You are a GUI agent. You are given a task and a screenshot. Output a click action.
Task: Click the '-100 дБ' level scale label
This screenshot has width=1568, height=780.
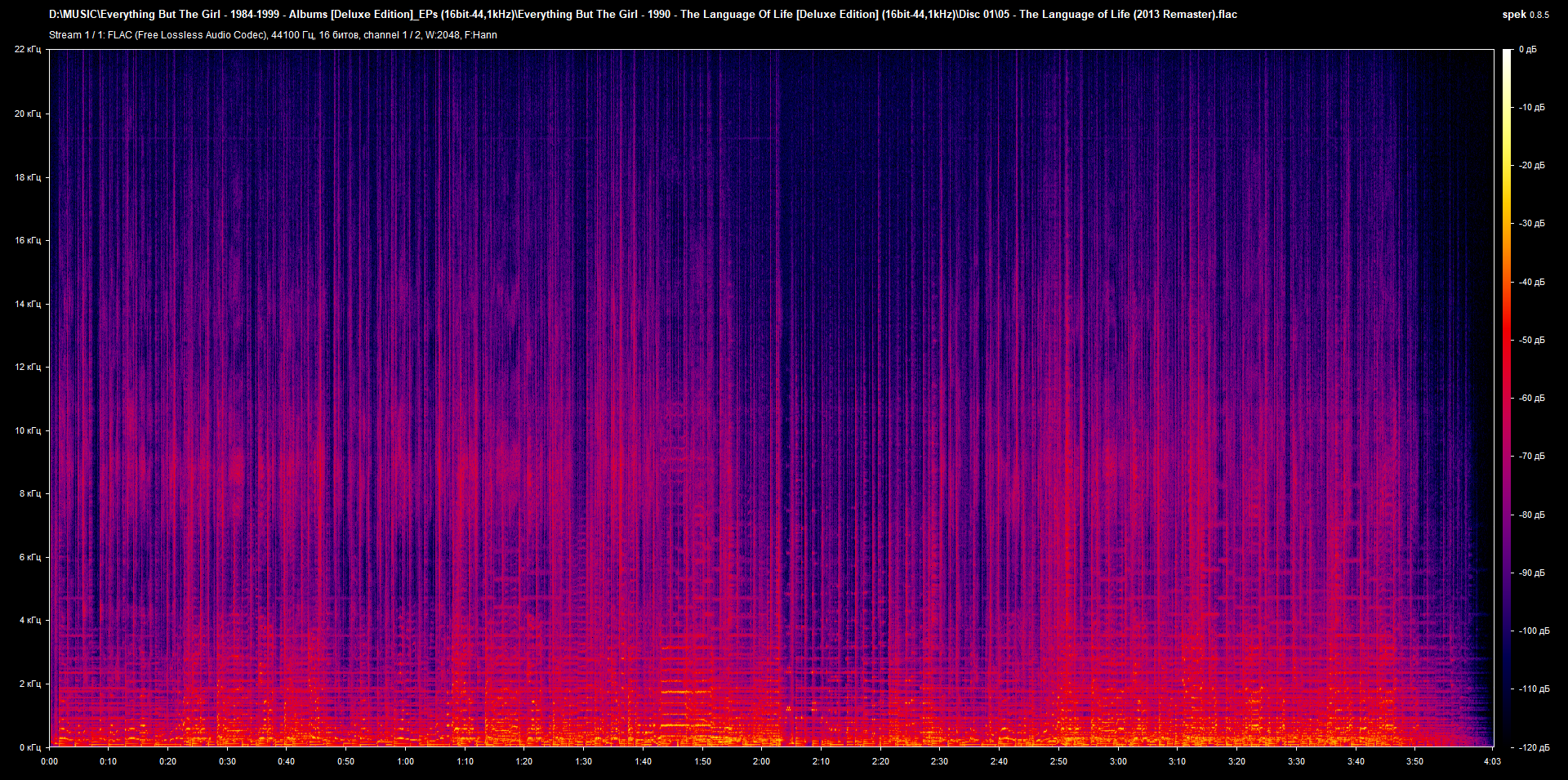[x=1533, y=631]
